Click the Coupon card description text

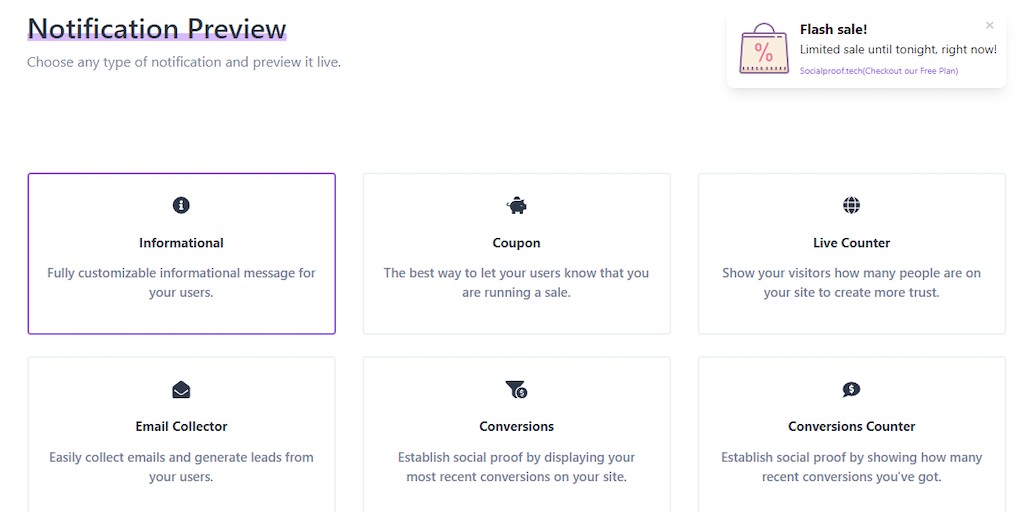[x=516, y=283]
